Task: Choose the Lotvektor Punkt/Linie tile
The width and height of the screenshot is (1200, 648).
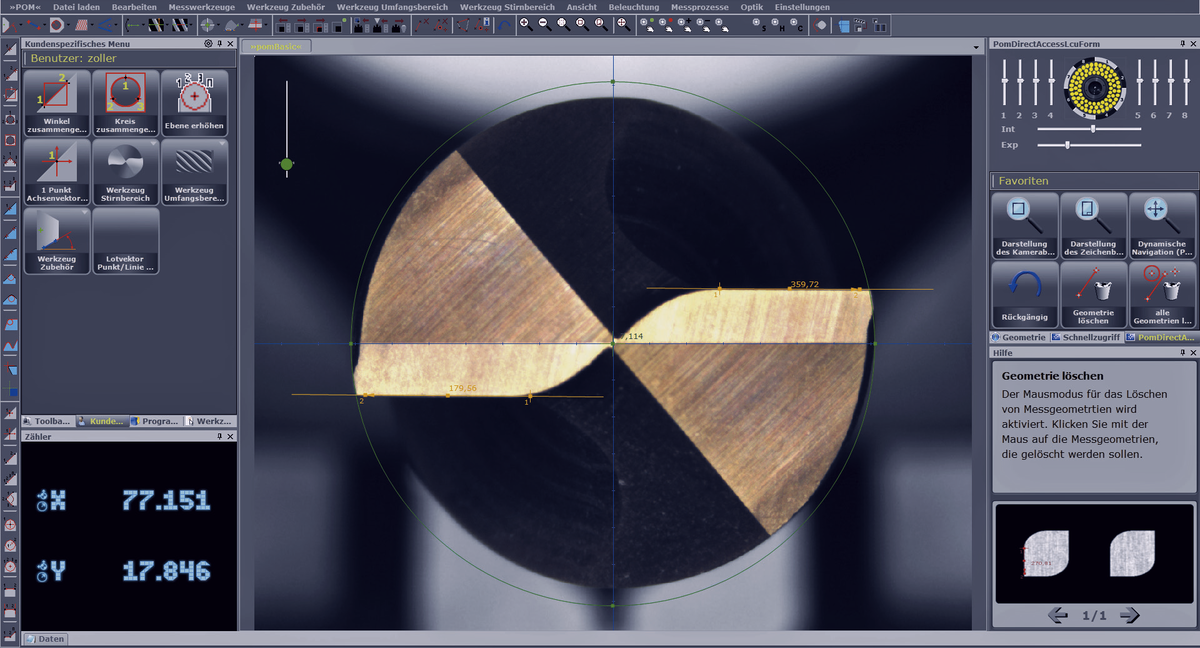Action: [x=125, y=241]
